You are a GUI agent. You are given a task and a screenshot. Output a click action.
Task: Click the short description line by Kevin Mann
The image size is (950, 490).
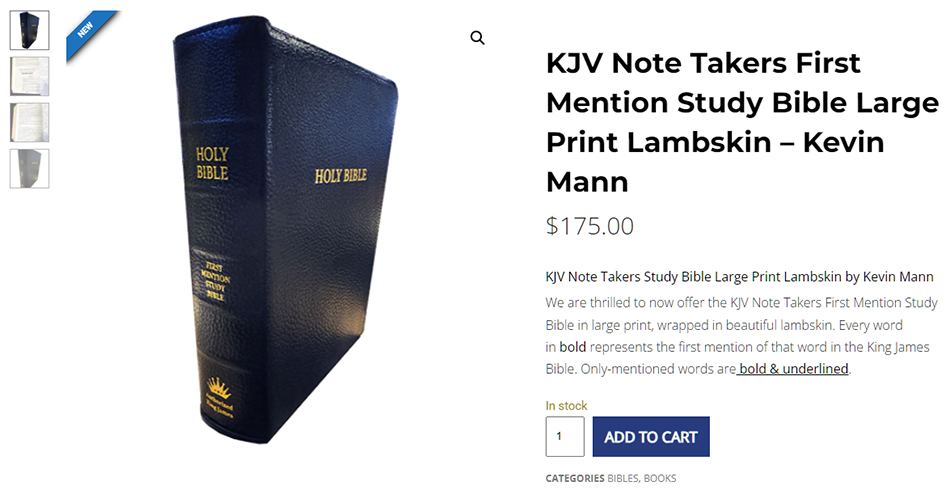pyautogui.click(x=739, y=277)
